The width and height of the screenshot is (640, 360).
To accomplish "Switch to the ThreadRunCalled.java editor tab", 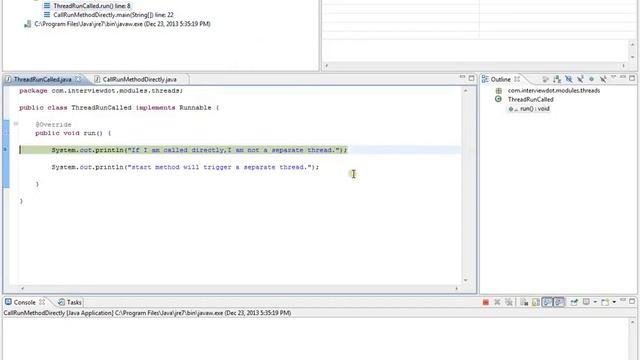I will point(42,79).
